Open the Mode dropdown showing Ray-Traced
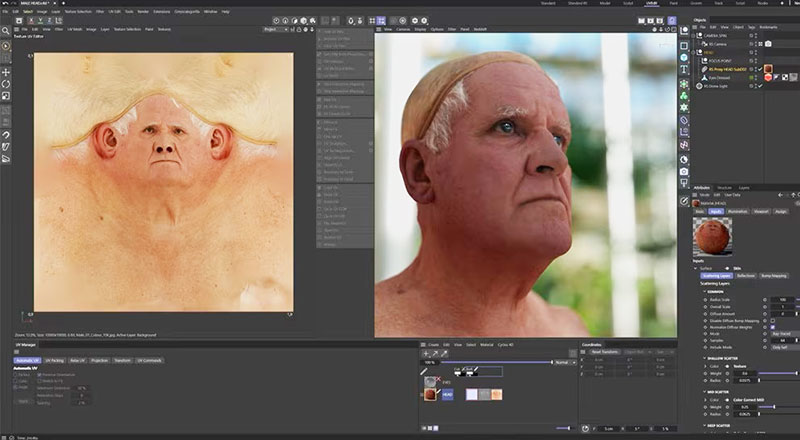Screen dimensions: 800x440 (780, 334)
